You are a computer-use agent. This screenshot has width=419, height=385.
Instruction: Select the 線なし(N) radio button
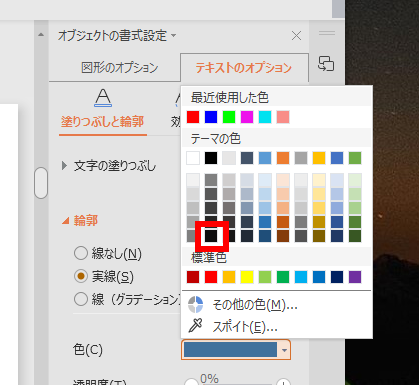(81, 254)
